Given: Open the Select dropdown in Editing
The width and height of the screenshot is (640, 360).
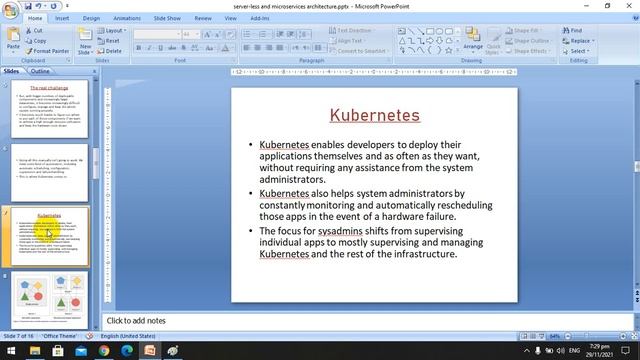Looking at the screenshot, I should (x=576, y=51).
